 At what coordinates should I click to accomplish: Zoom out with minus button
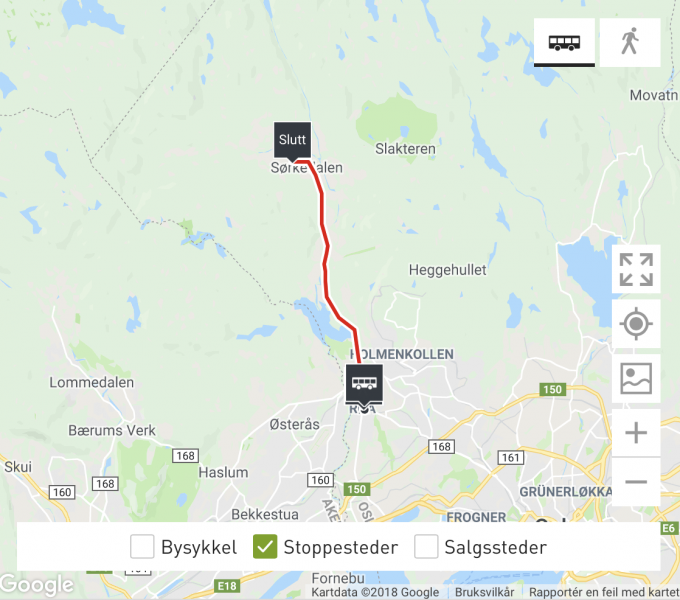[636, 482]
